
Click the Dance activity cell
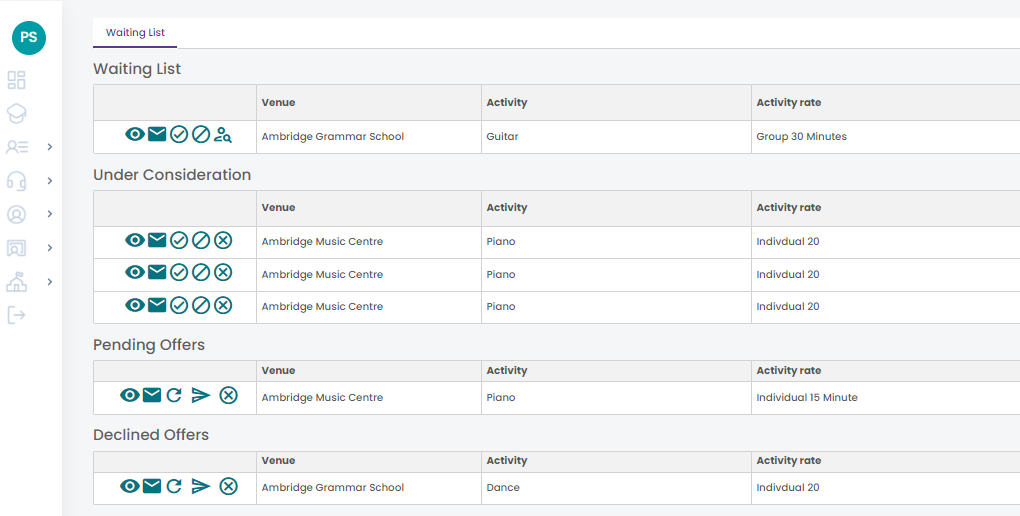[616, 487]
